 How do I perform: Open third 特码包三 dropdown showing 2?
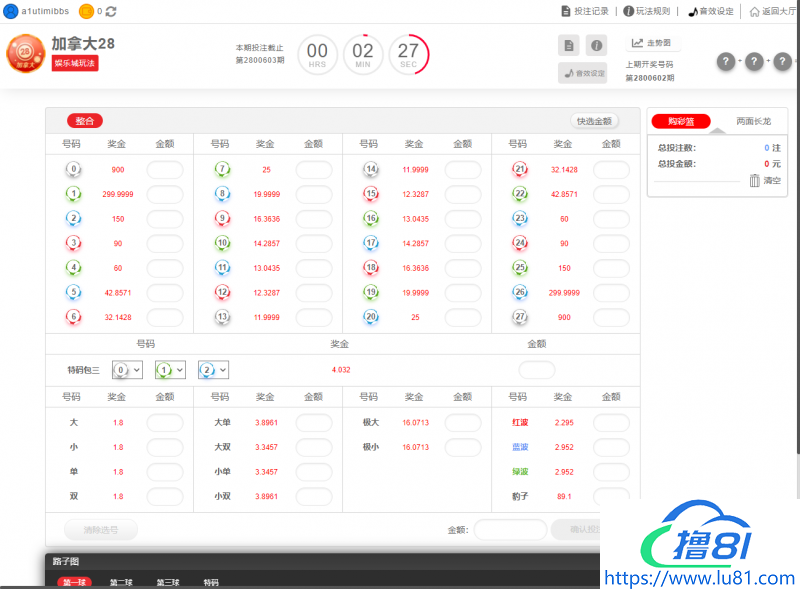214,370
